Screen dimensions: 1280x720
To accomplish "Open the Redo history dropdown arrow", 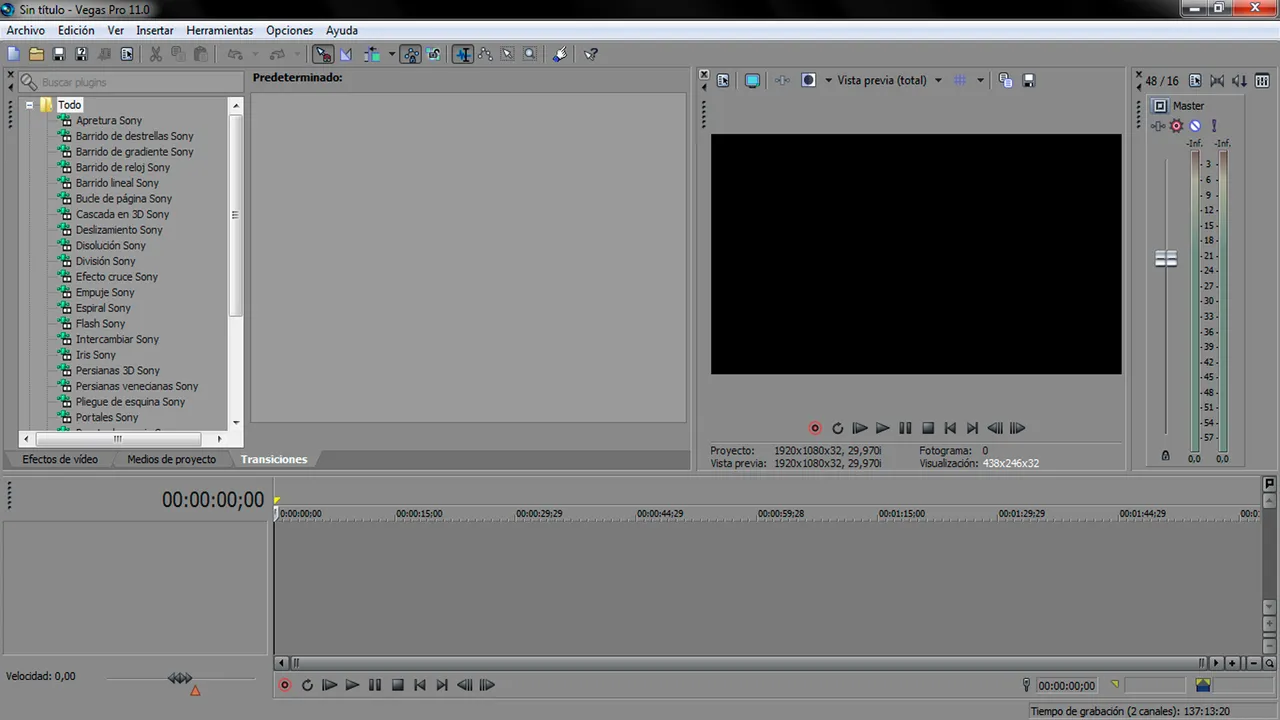I will click(298, 54).
